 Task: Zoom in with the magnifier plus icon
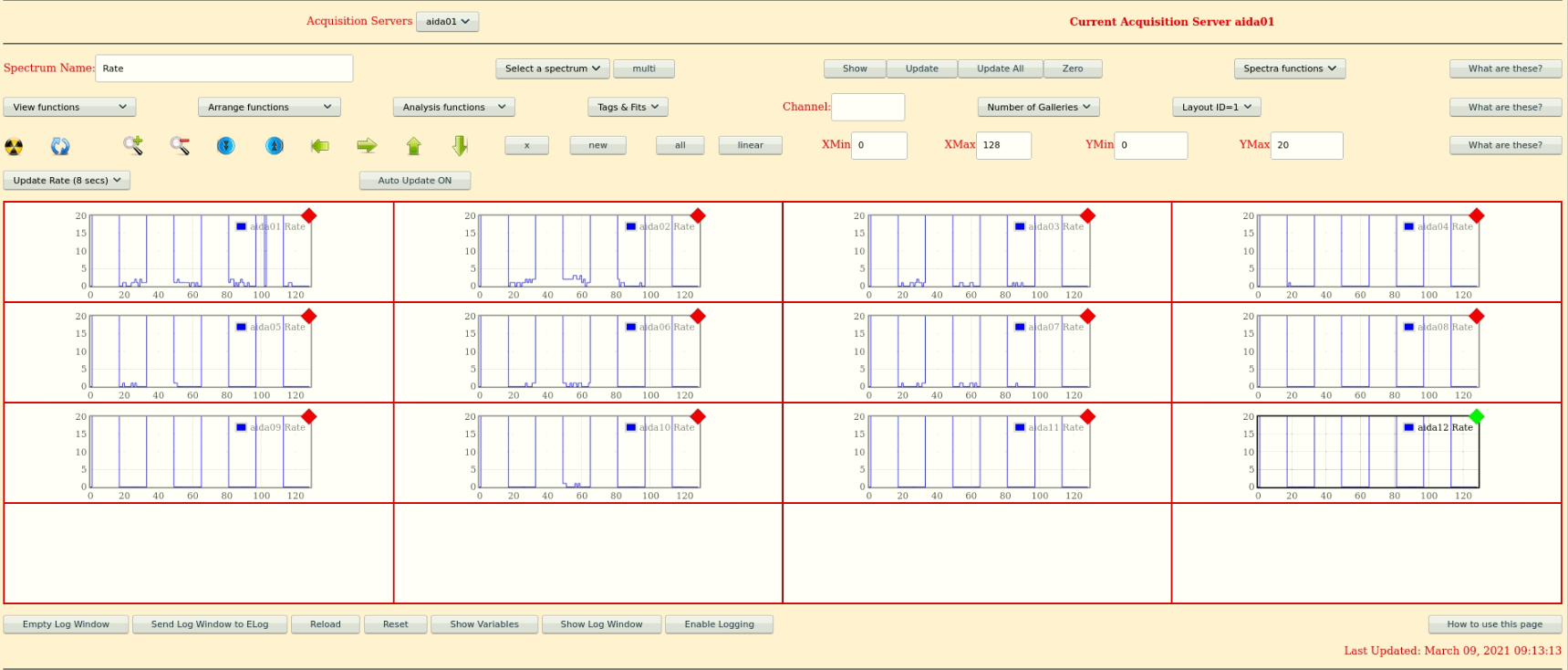click(x=133, y=145)
